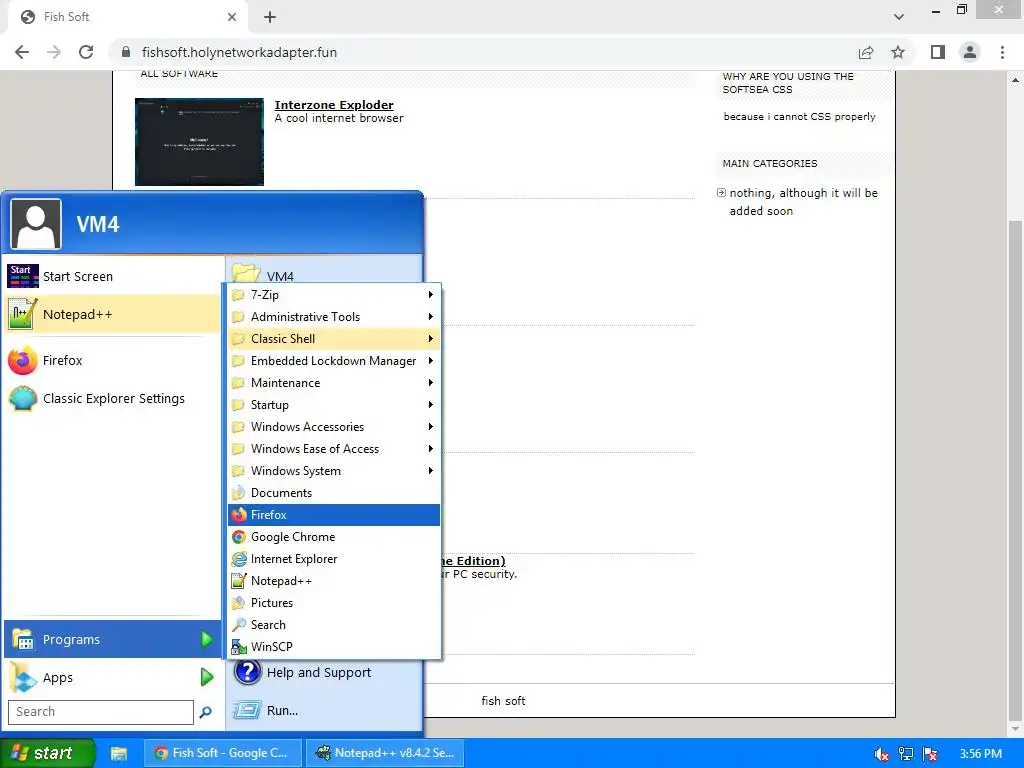Click the Pictures icon in Programs submenu

point(239,603)
